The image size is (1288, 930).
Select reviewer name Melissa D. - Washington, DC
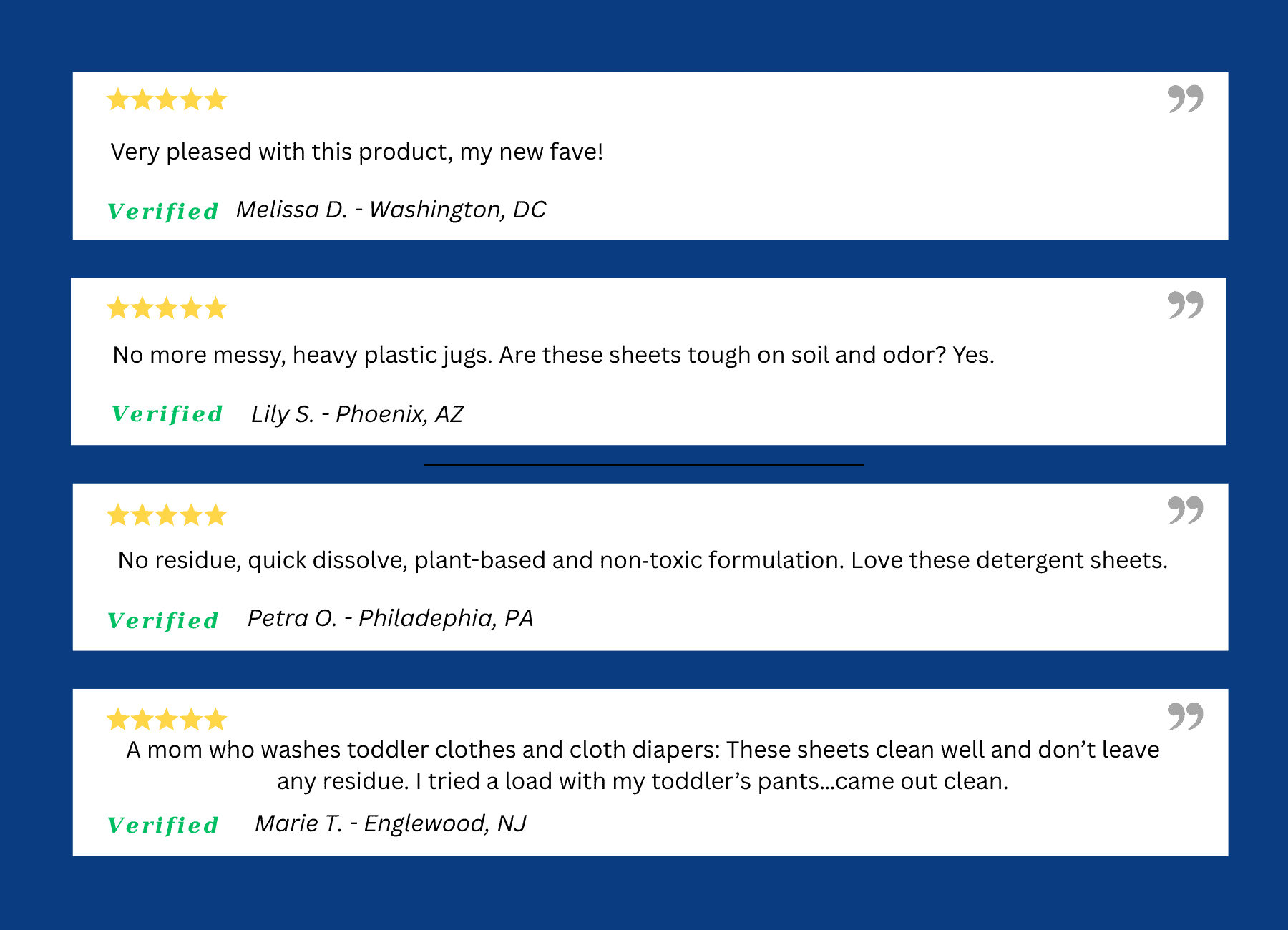click(x=391, y=210)
